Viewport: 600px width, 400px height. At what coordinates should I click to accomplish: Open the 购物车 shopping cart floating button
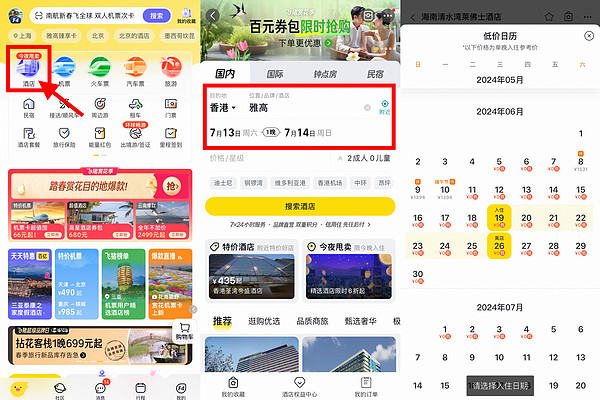click(x=185, y=330)
